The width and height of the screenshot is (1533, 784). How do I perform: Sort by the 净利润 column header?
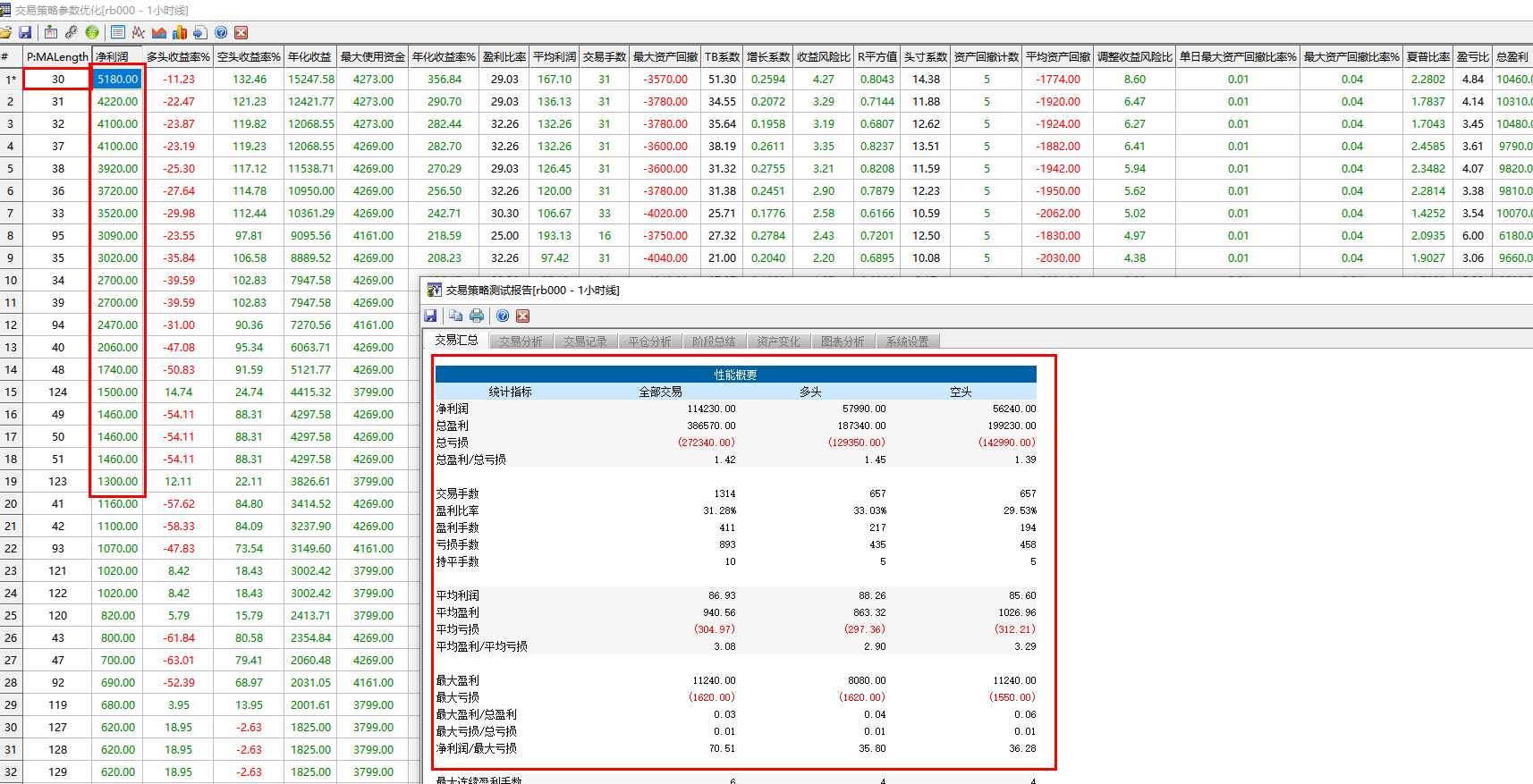(x=117, y=56)
